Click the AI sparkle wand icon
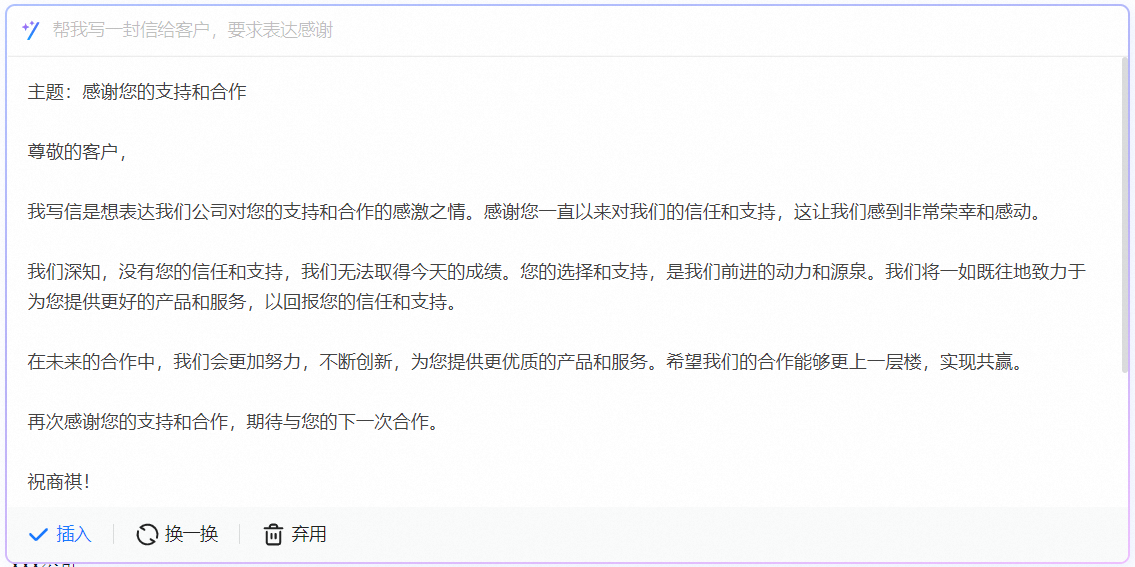The width and height of the screenshot is (1135, 567). [31, 30]
